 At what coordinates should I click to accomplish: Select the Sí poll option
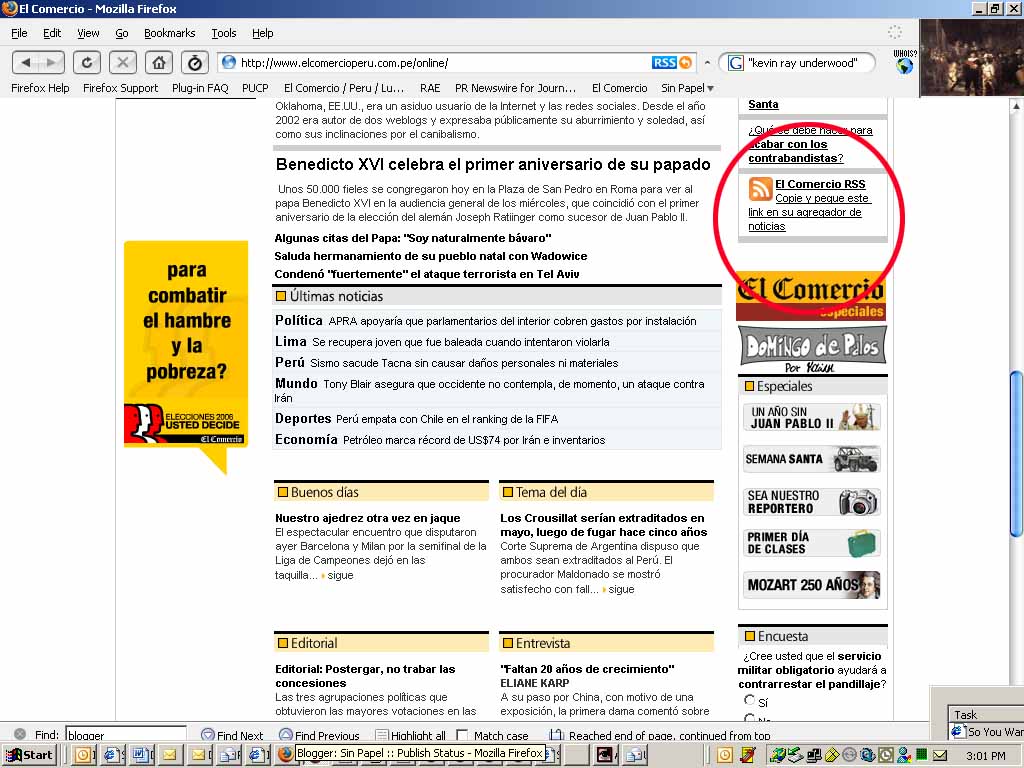point(750,700)
